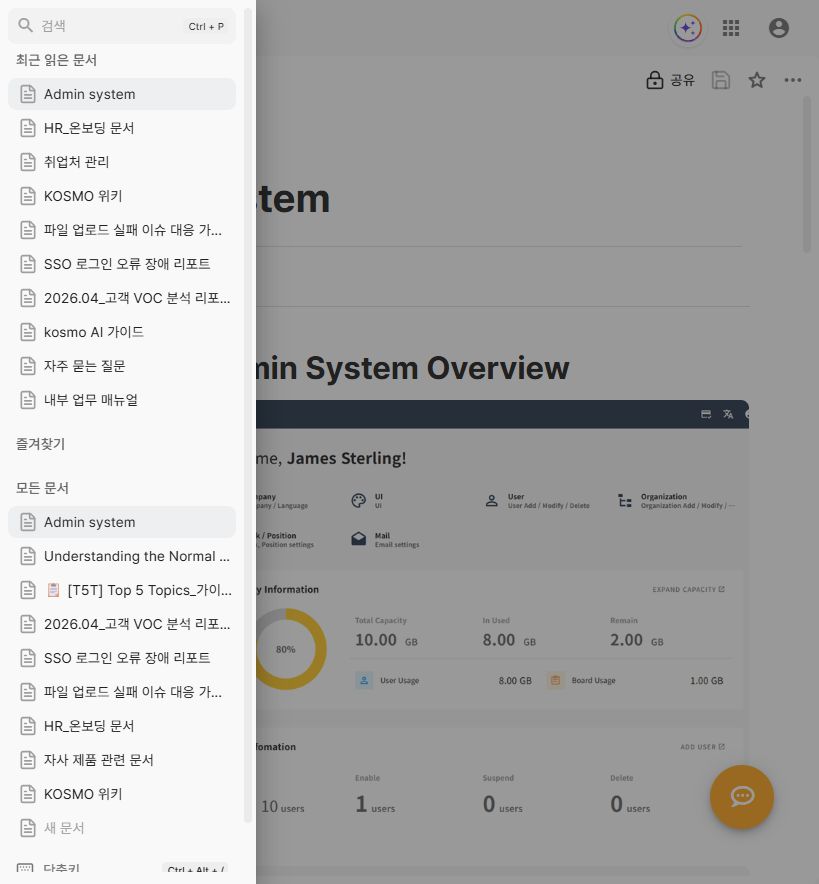Image resolution: width=819 pixels, height=884 pixels.
Task: Open 취업처 관리 document
Action: click(x=122, y=162)
